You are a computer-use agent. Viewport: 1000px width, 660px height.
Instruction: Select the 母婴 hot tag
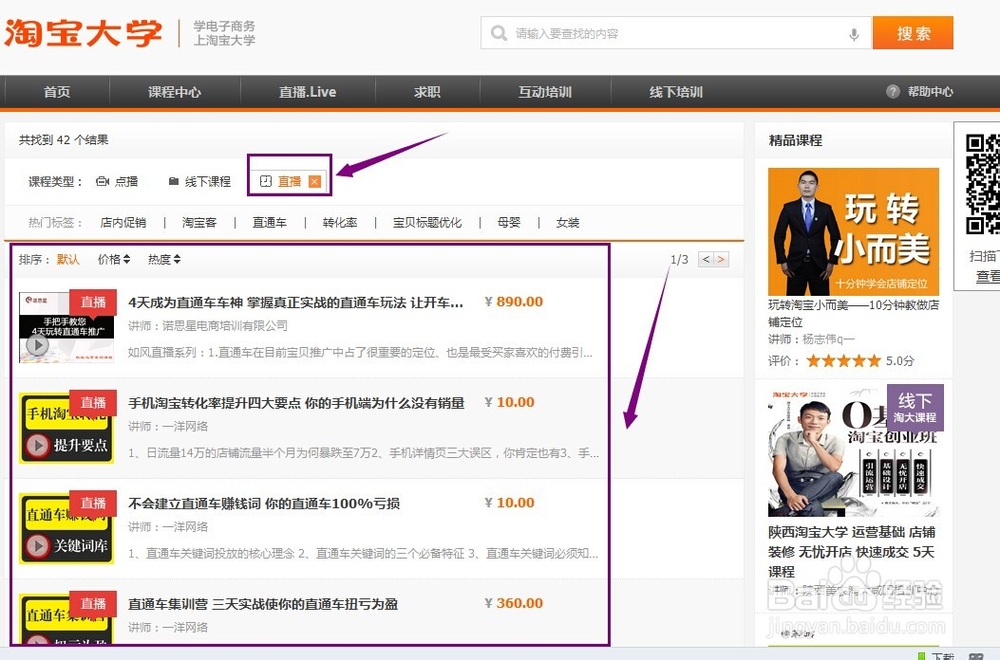click(x=509, y=223)
